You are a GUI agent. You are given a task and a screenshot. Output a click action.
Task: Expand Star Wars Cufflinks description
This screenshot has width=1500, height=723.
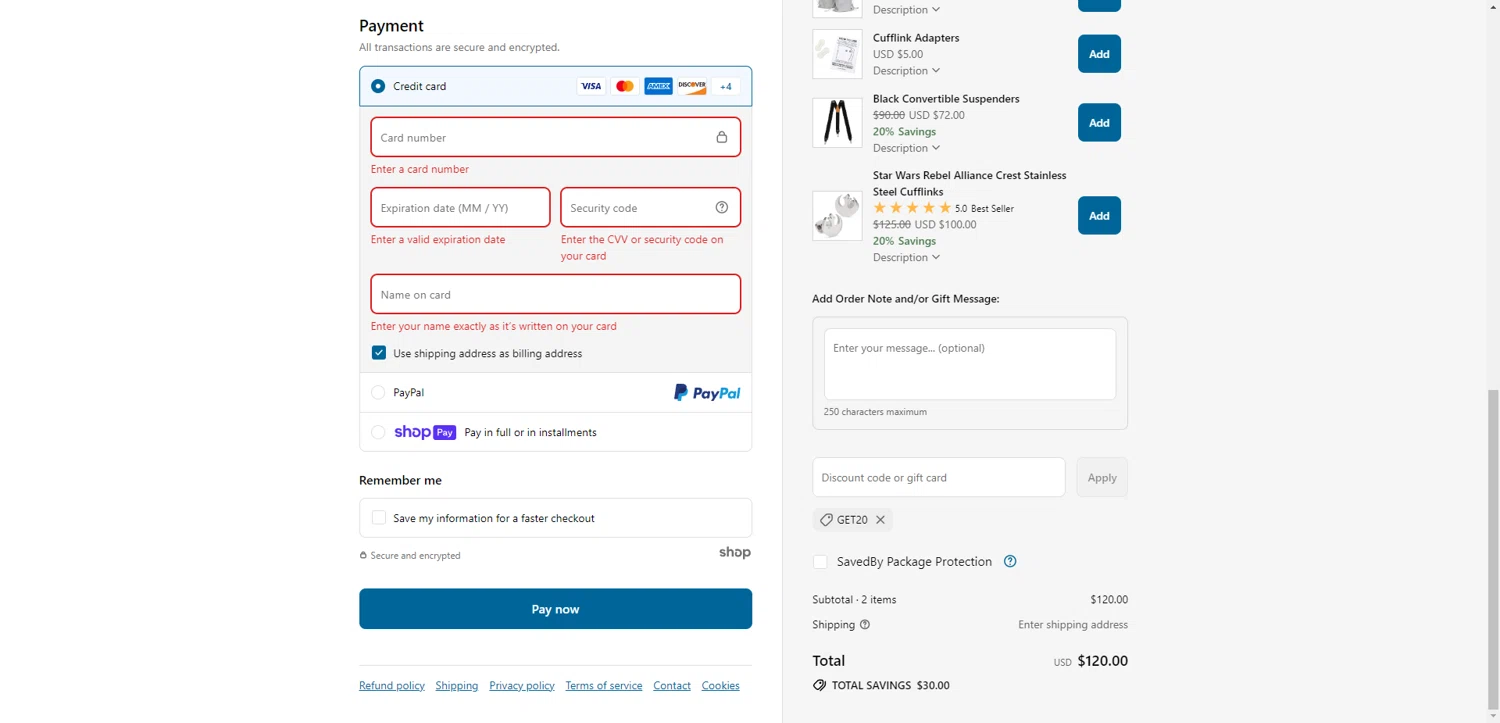pyautogui.click(x=906, y=258)
